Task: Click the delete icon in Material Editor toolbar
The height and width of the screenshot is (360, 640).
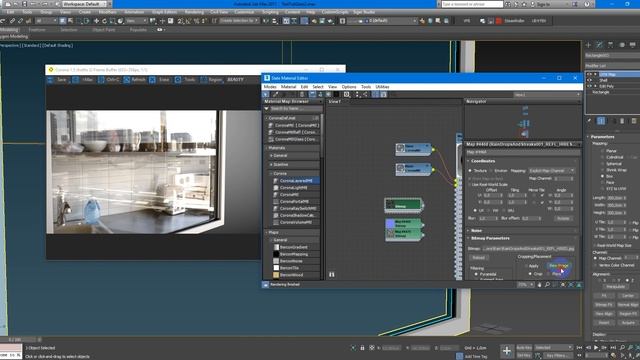Action: (302, 95)
